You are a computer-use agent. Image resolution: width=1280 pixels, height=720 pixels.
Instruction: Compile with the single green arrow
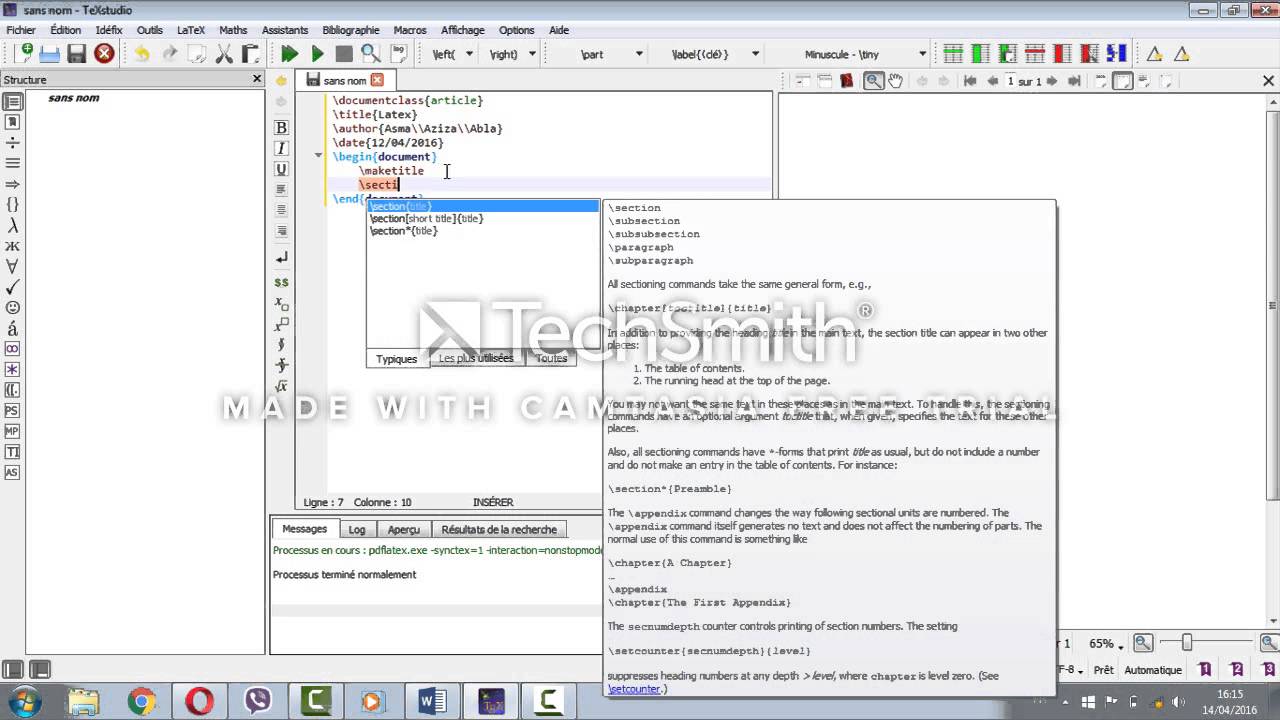pos(317,54)
